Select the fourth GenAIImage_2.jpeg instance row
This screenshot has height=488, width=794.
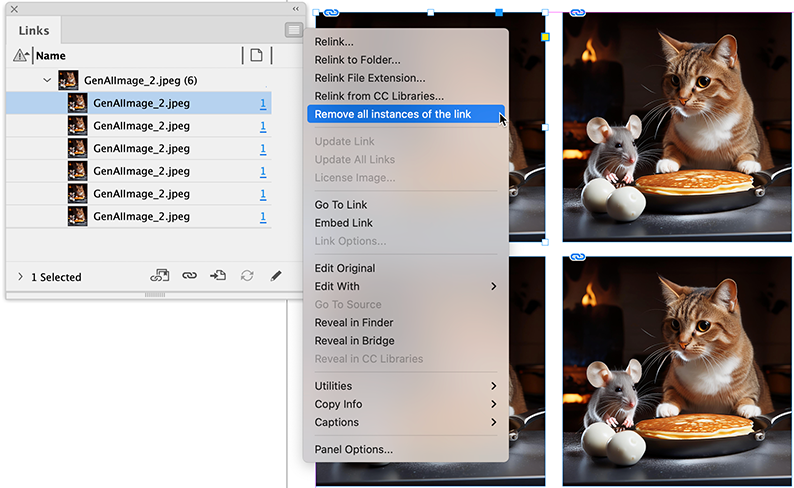click(139, 171)
